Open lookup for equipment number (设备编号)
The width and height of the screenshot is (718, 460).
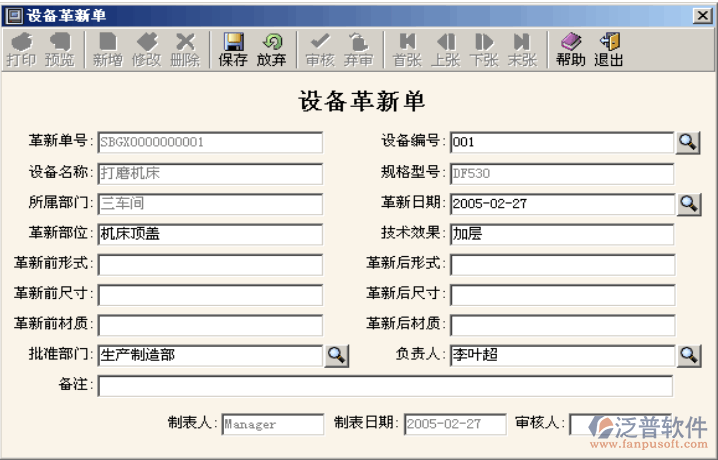pos(688,142)
